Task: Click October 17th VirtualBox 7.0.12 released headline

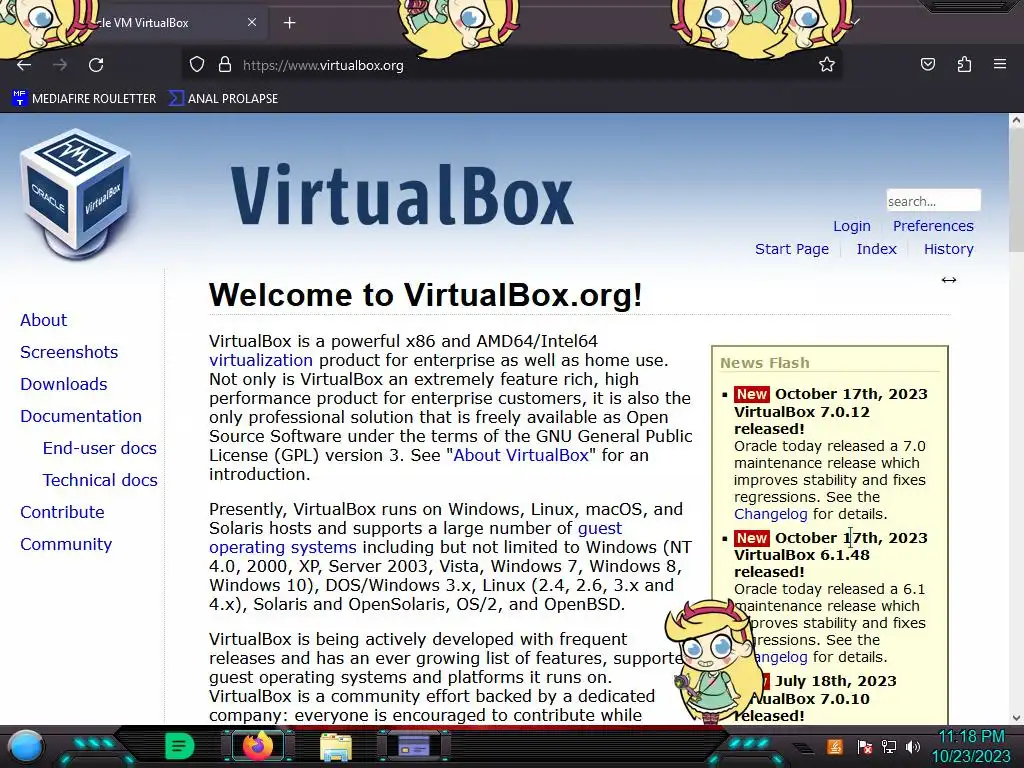Action: 831,411
